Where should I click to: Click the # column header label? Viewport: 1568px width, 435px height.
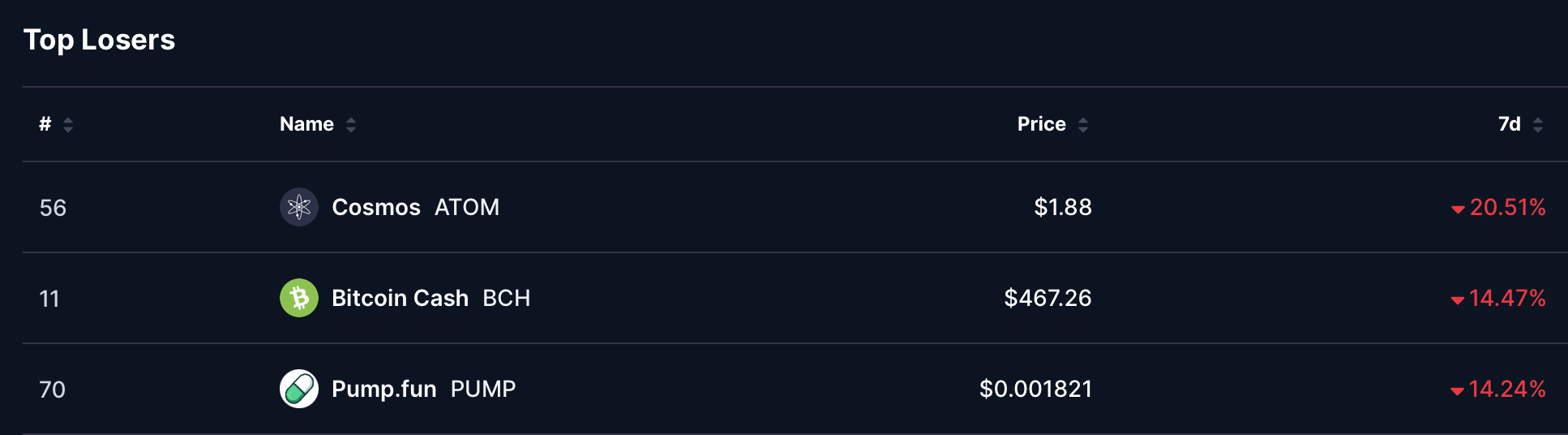pyautogui.click(x=45, y=124)
